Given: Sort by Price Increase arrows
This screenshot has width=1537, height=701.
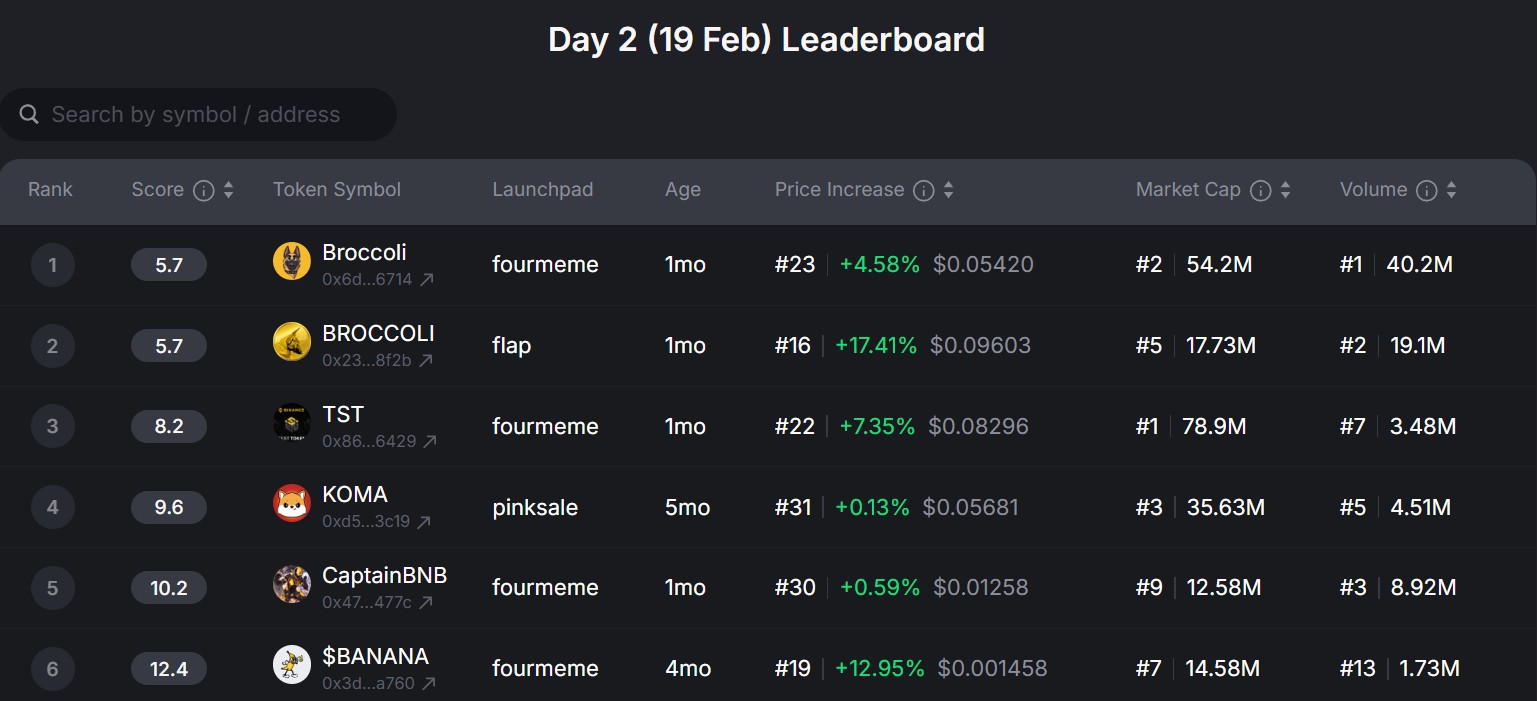Looking at the screenshot, I should click(948, 190).
